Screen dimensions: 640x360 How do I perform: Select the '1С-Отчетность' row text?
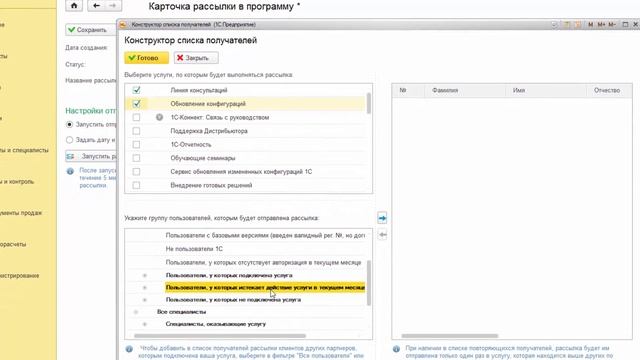191,144
